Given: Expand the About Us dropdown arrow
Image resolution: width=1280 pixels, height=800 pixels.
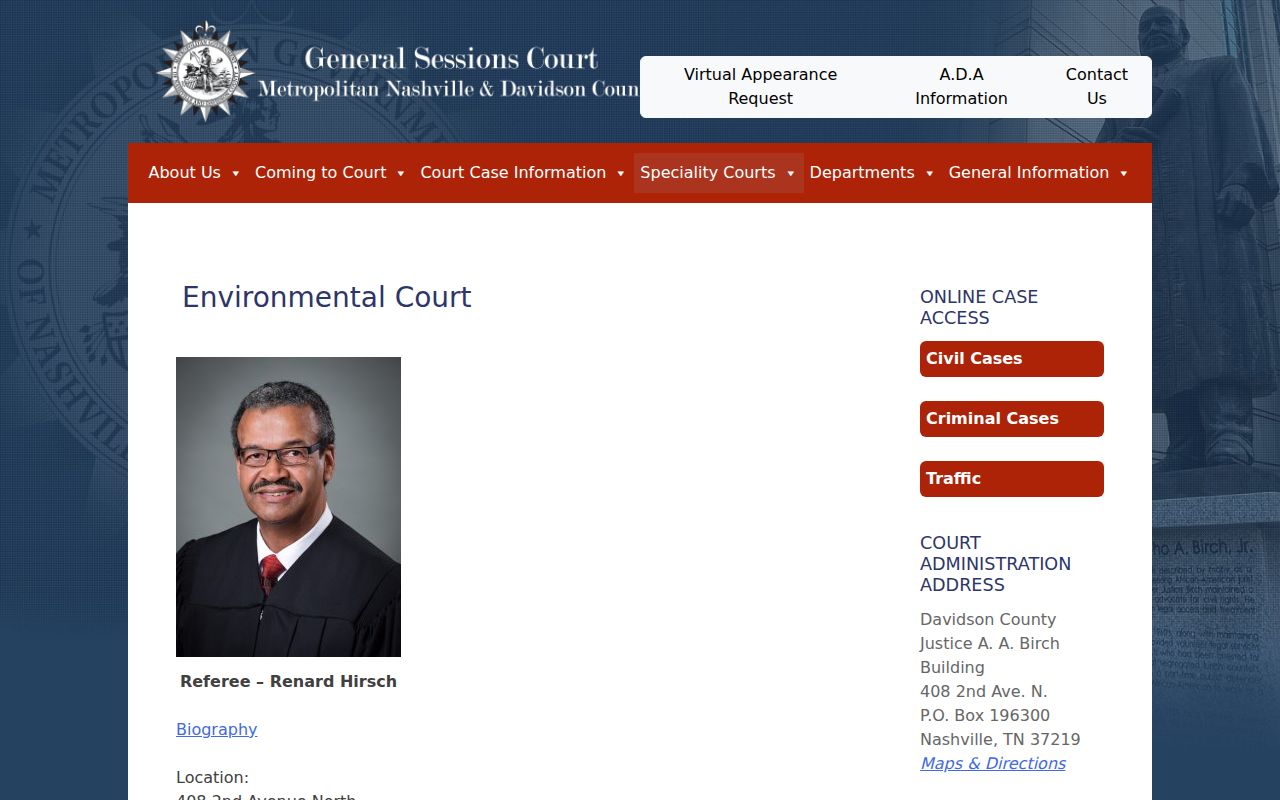Looking at the screenshot, I should 236,173.
